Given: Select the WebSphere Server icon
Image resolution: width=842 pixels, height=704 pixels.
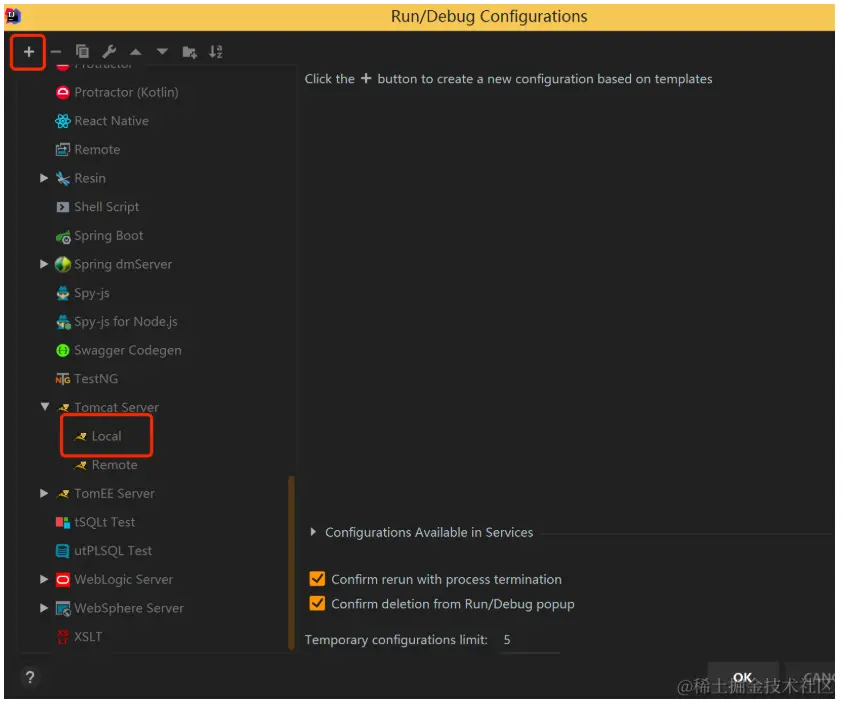Looking at the screenshot, I should point(63,608).
